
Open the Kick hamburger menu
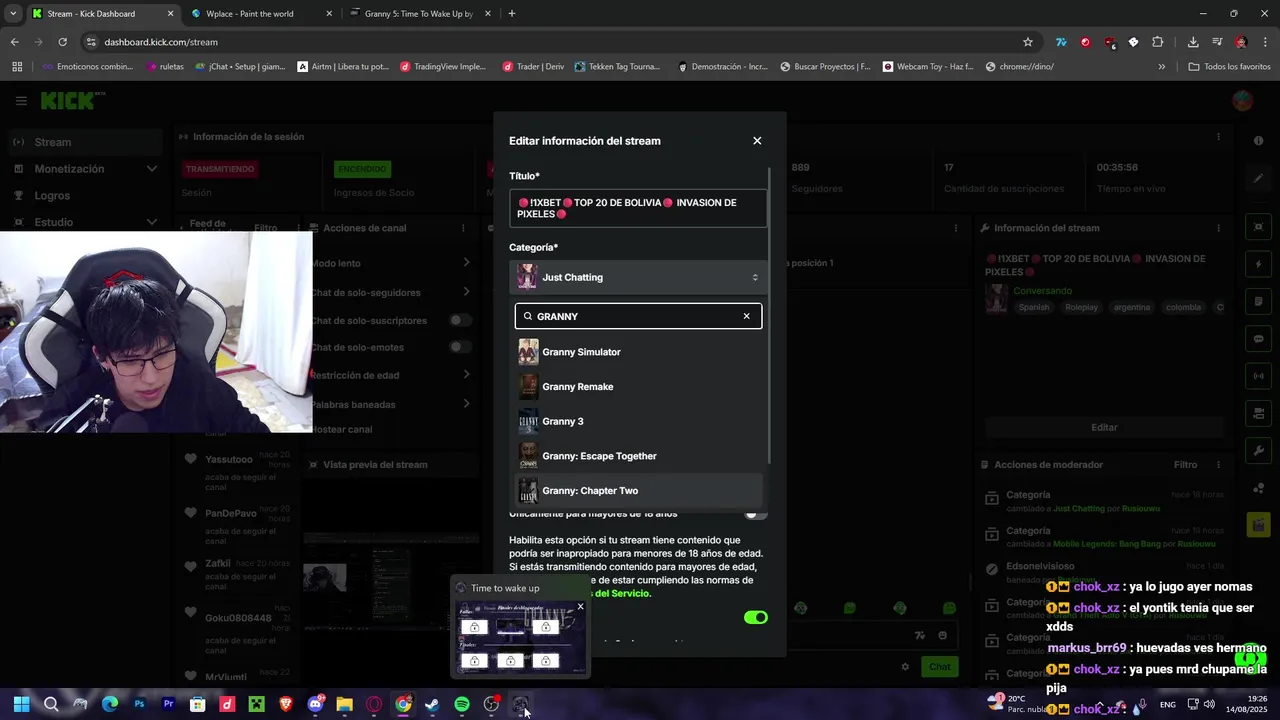point(21,101)
